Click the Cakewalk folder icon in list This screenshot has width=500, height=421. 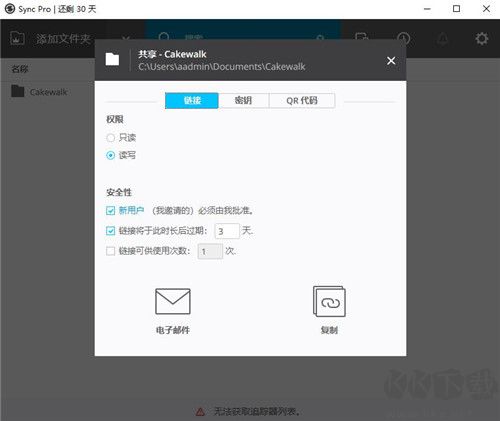pos(18,91)
